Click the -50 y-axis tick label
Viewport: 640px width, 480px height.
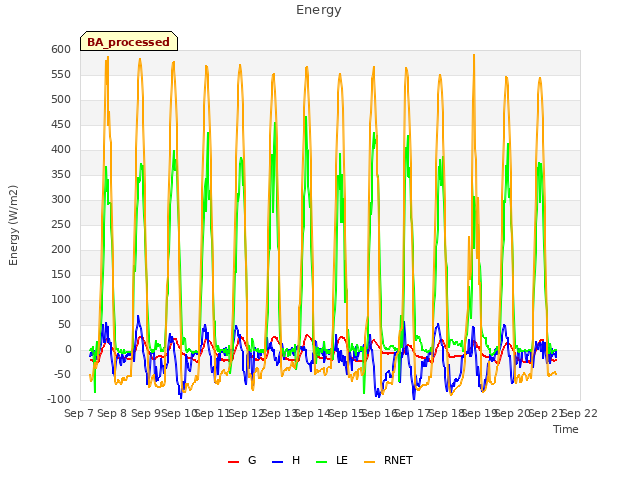click(x=62, y=375)
